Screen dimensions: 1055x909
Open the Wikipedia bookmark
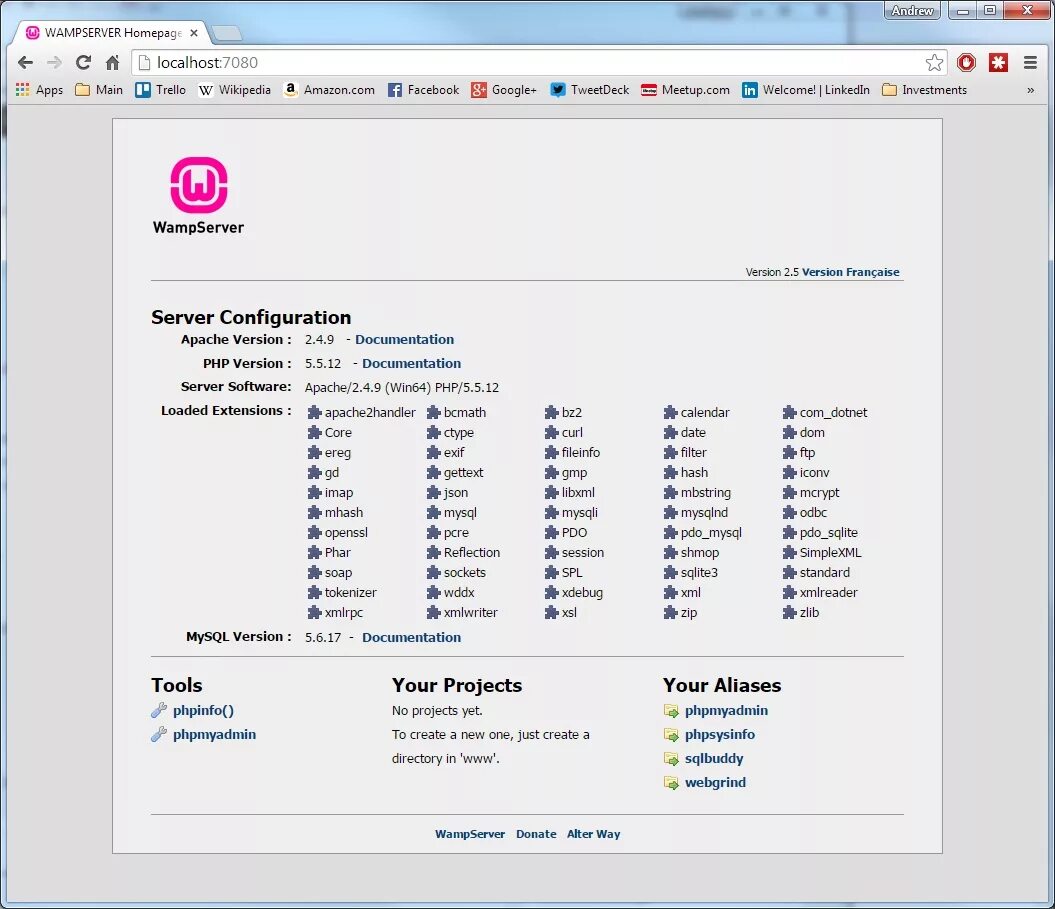coord(234,89)
